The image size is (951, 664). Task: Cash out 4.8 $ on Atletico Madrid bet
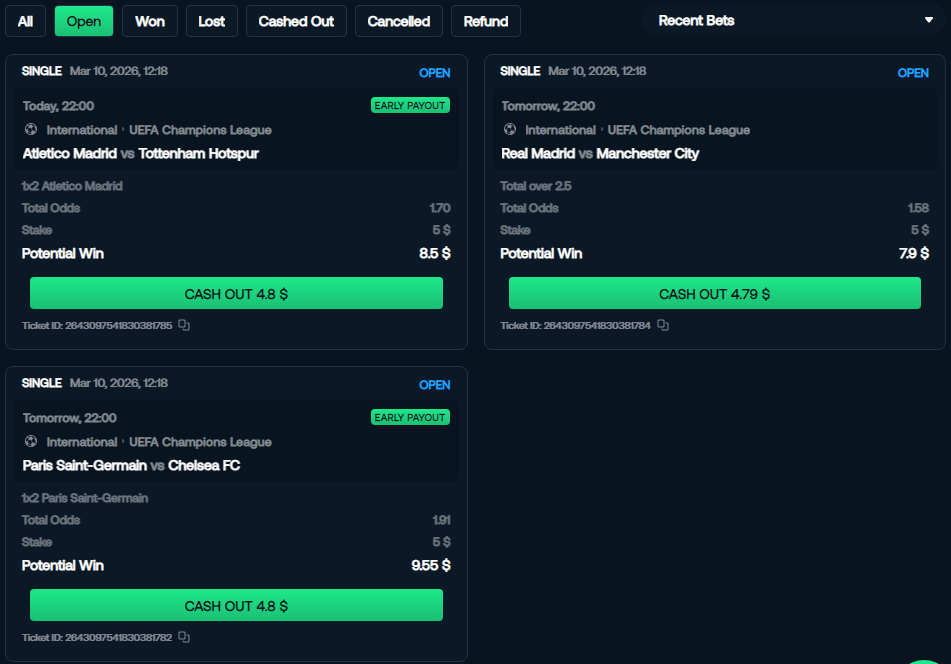(x=237, y=293)
